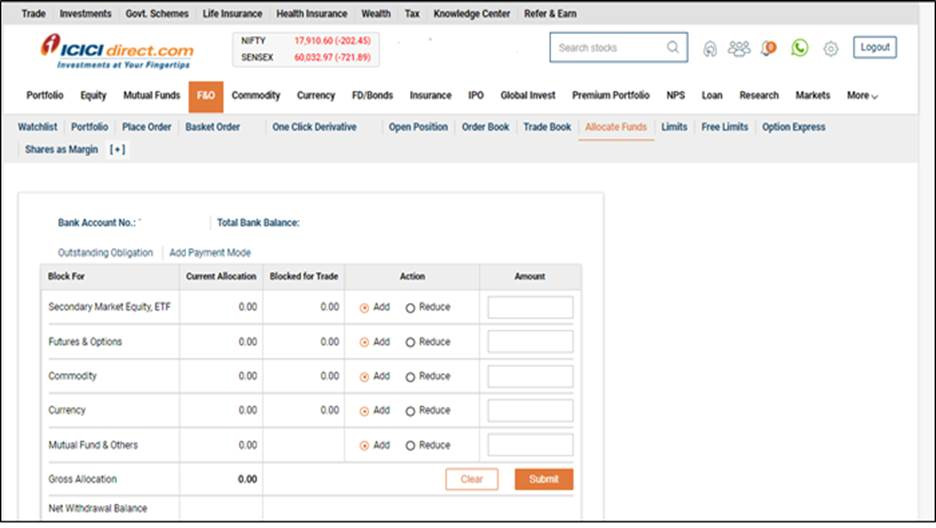Screen dimensions: 936x528
Task: Click the Clear button
Action: 472,479
